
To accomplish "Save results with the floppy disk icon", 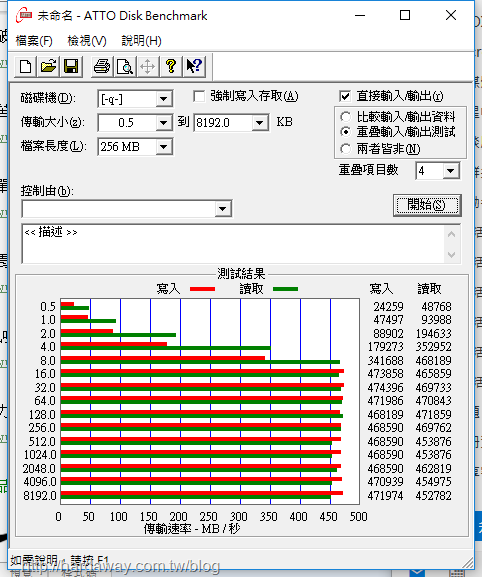I will (71, 67).
